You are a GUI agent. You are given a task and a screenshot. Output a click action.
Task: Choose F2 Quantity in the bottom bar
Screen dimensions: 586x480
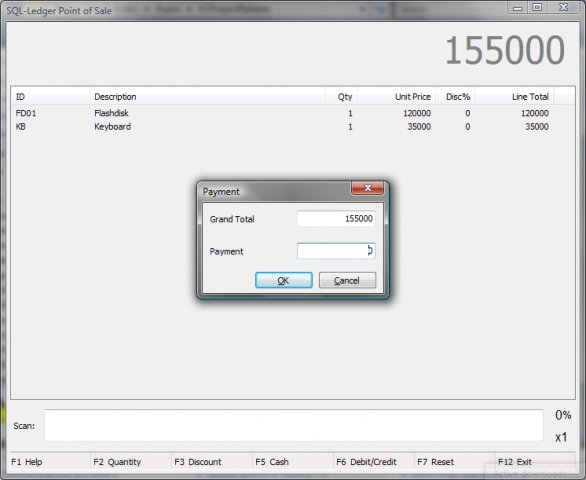[x=117, y=462]
